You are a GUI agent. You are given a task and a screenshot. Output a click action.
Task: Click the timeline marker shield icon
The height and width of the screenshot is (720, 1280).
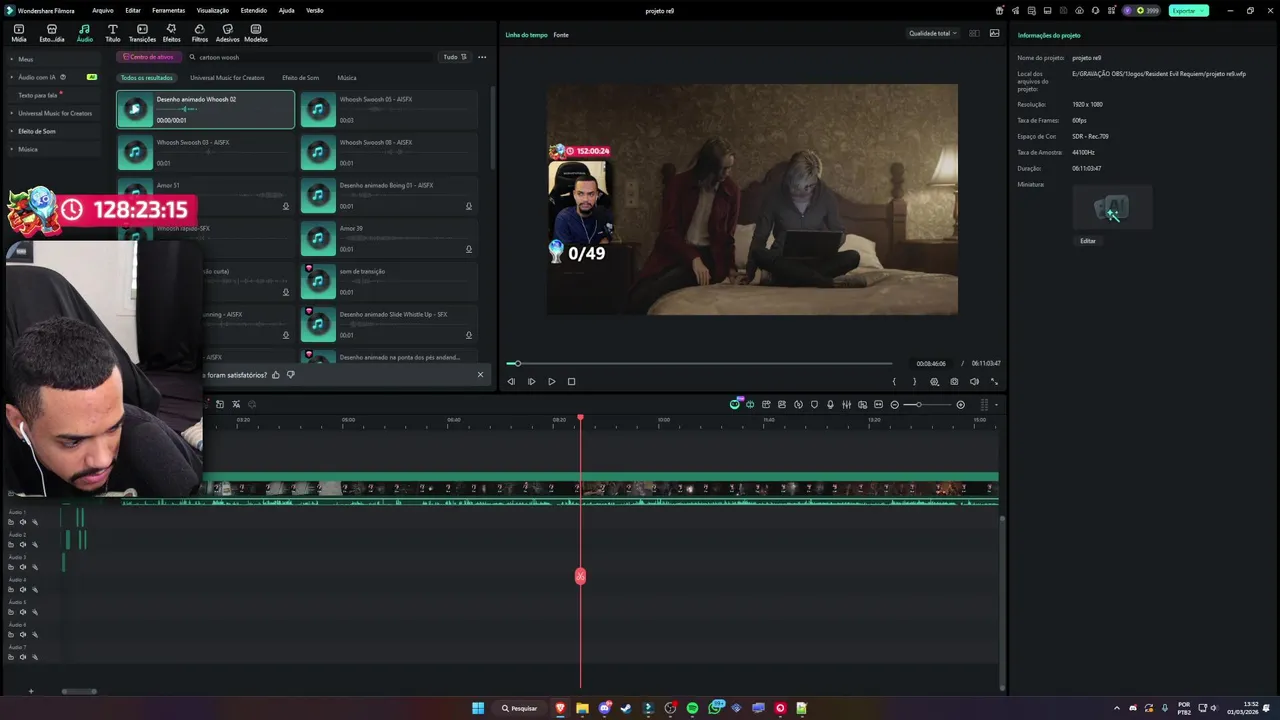(814, 404)
